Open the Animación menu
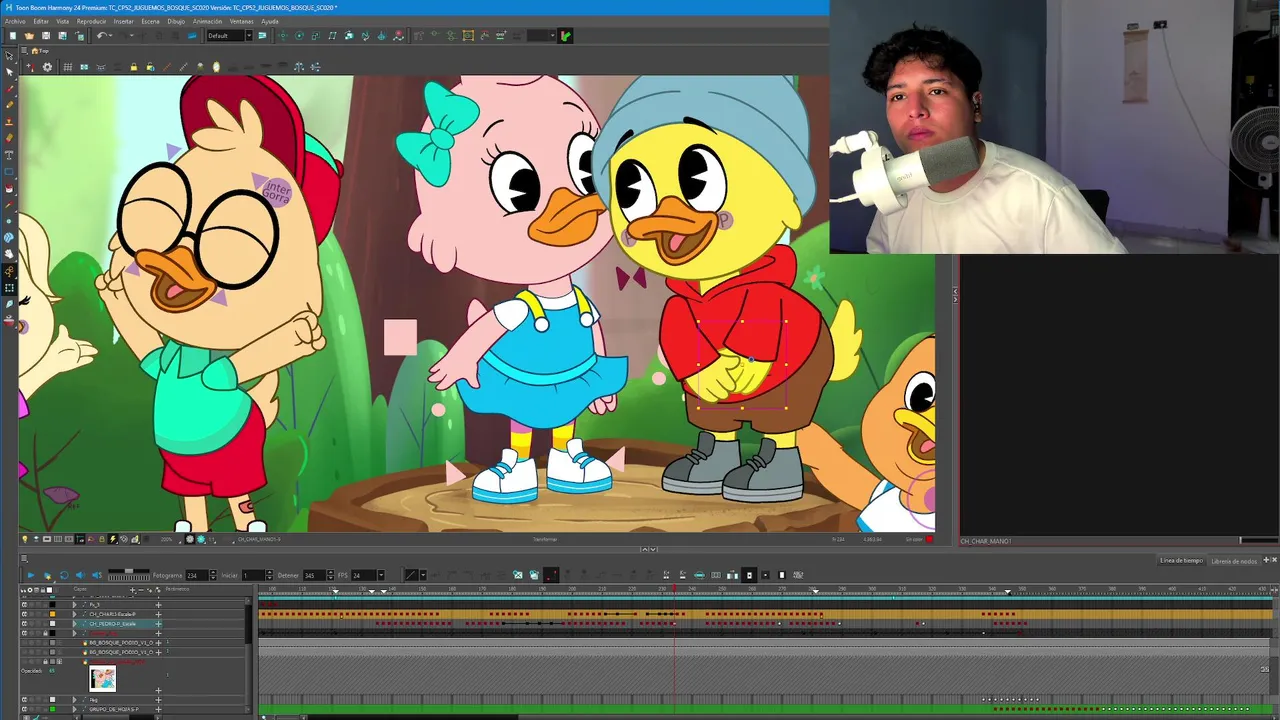 coord(207,21)
